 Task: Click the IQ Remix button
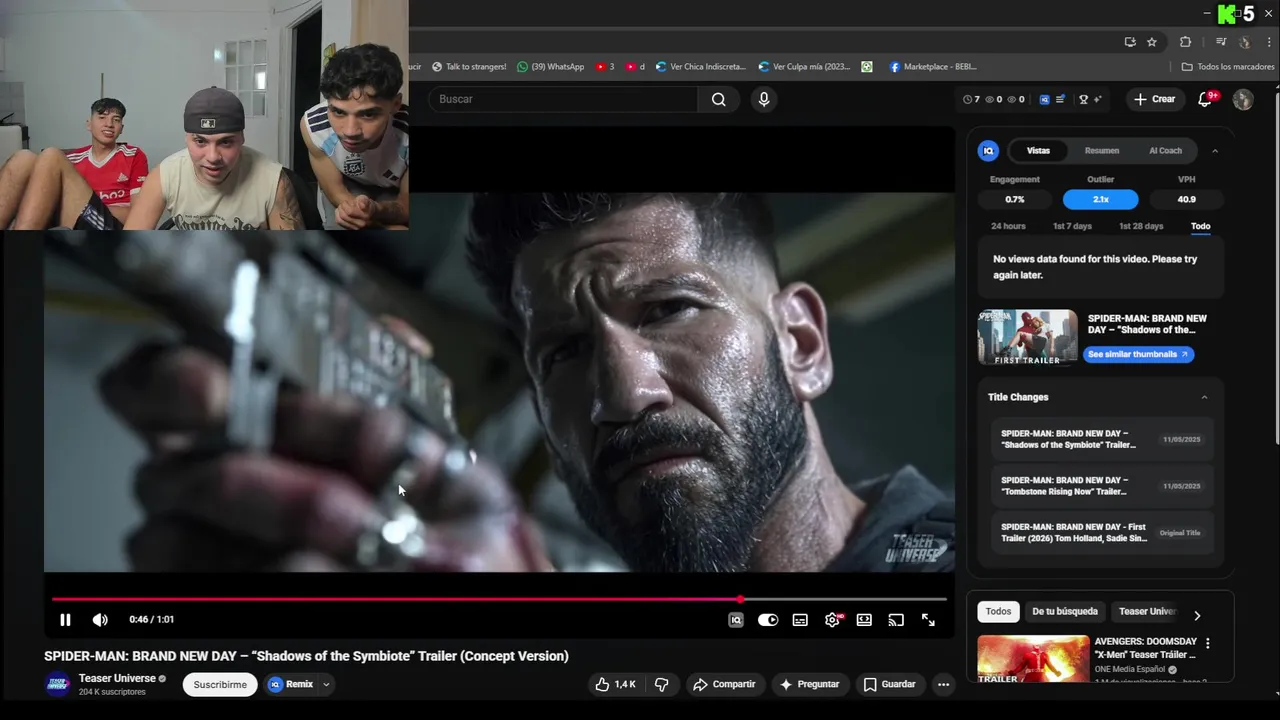coord(290,684)
